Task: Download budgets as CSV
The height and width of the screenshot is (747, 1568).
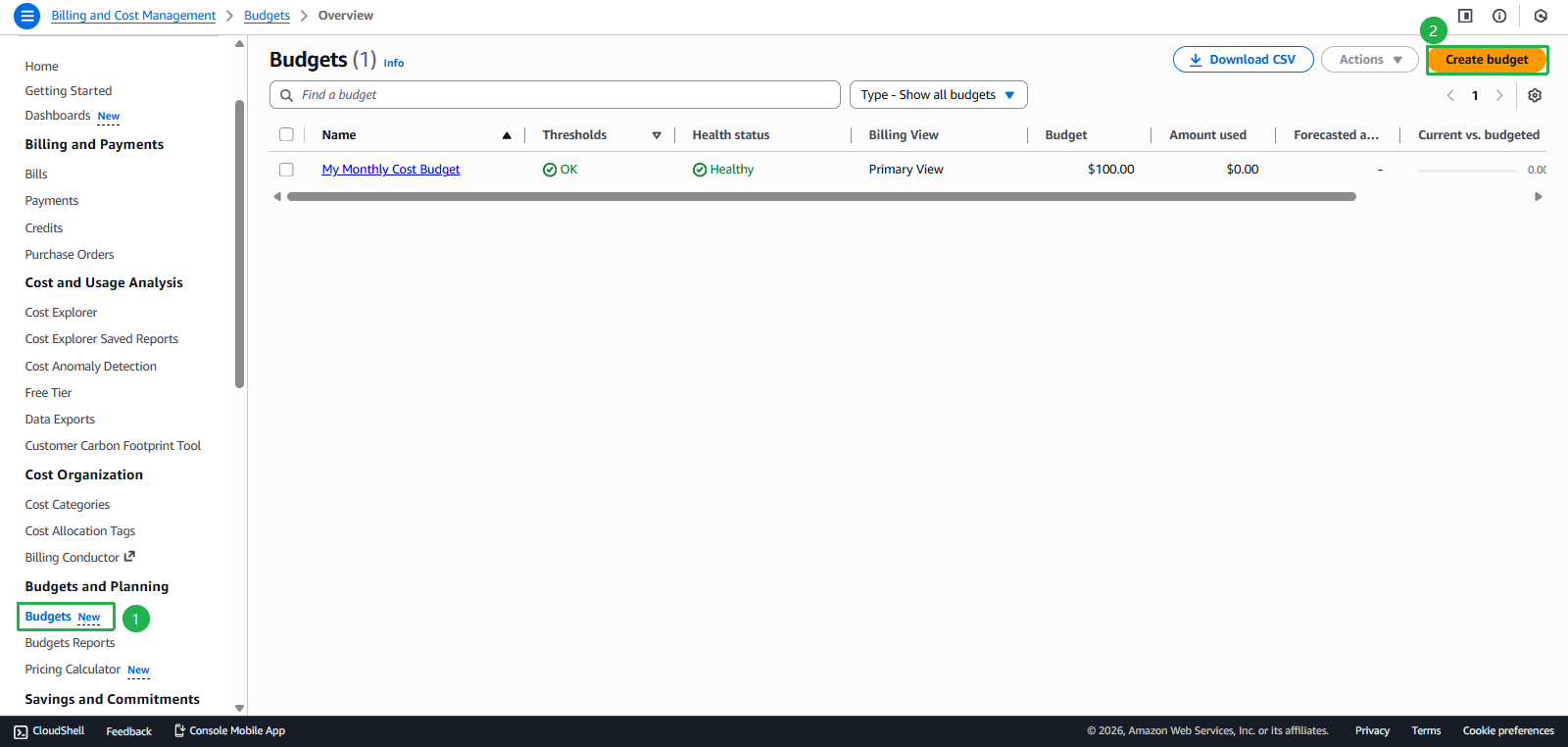Action: tap(1243, 60)
